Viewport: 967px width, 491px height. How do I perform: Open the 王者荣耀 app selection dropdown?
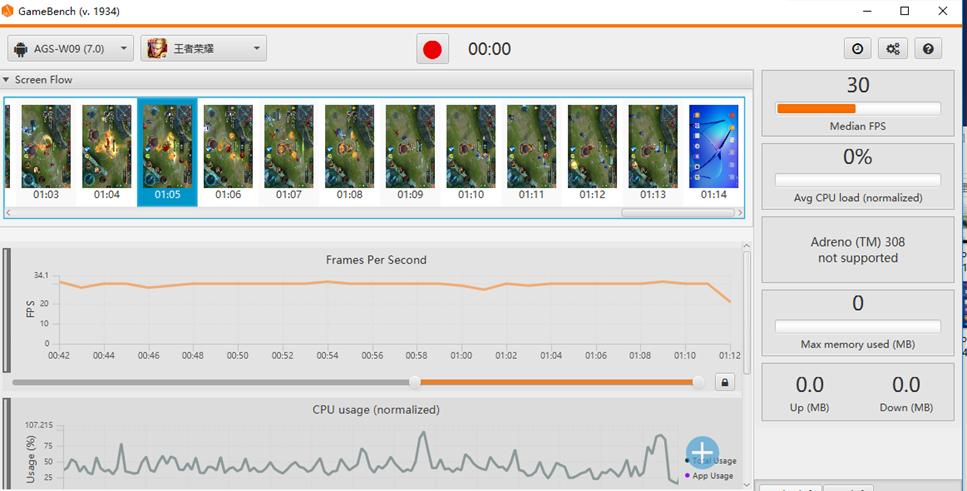pyautogui.click(x=257, y=49)
